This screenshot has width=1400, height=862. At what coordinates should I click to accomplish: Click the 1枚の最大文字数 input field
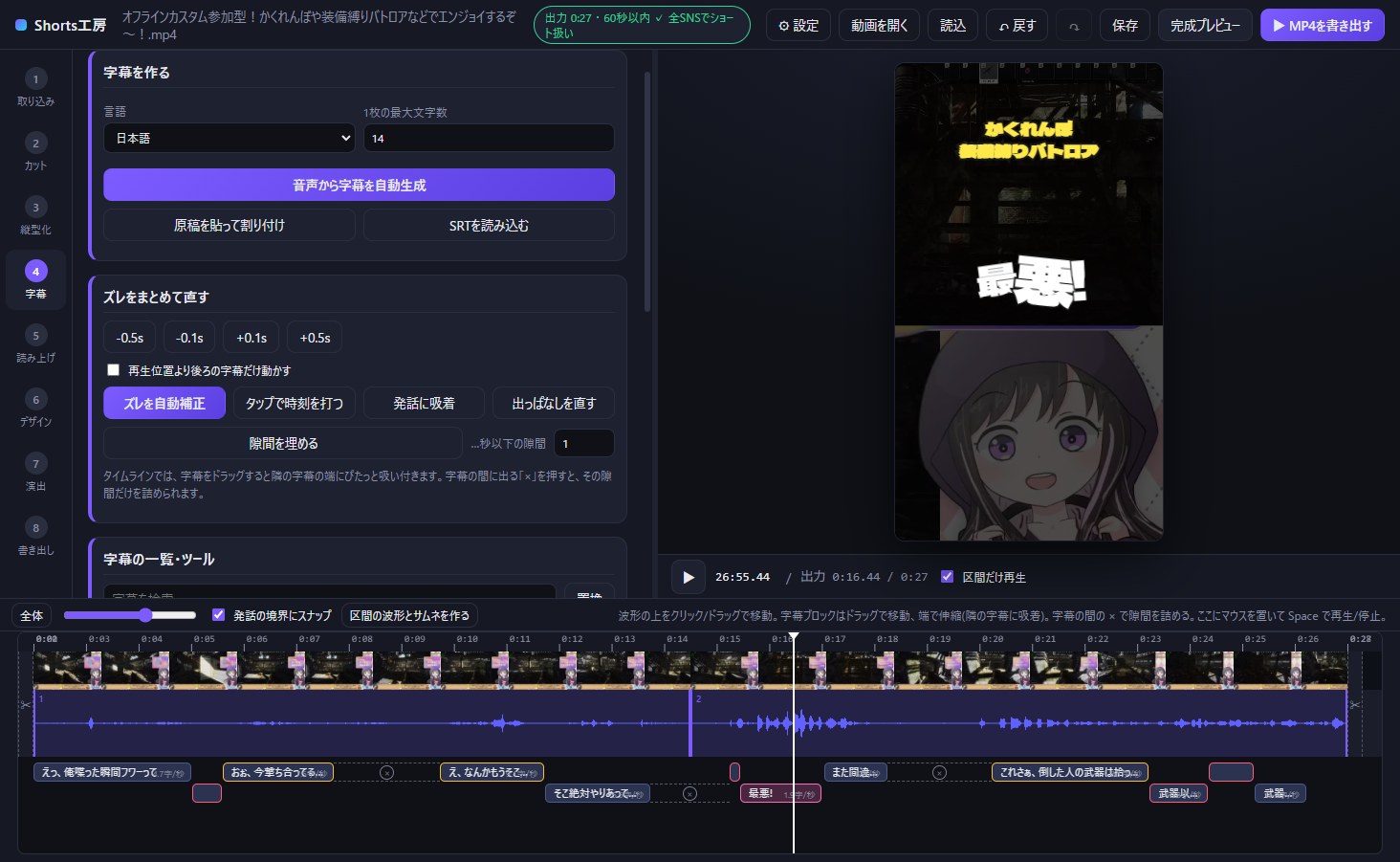pyautogui.click(x=489, y=138)
